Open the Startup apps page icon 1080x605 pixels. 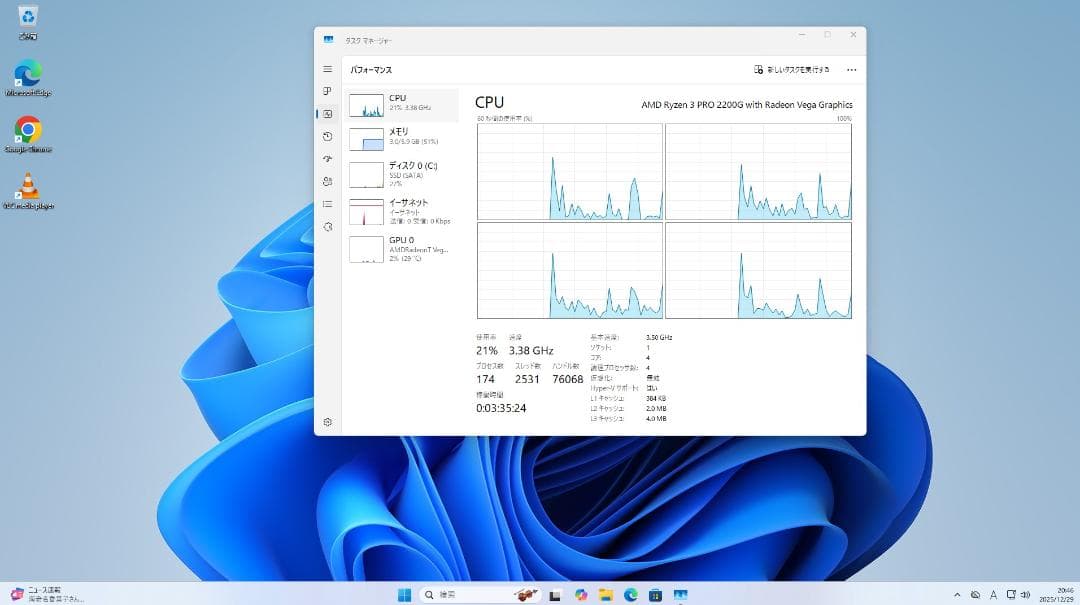(x=327, y=158)
